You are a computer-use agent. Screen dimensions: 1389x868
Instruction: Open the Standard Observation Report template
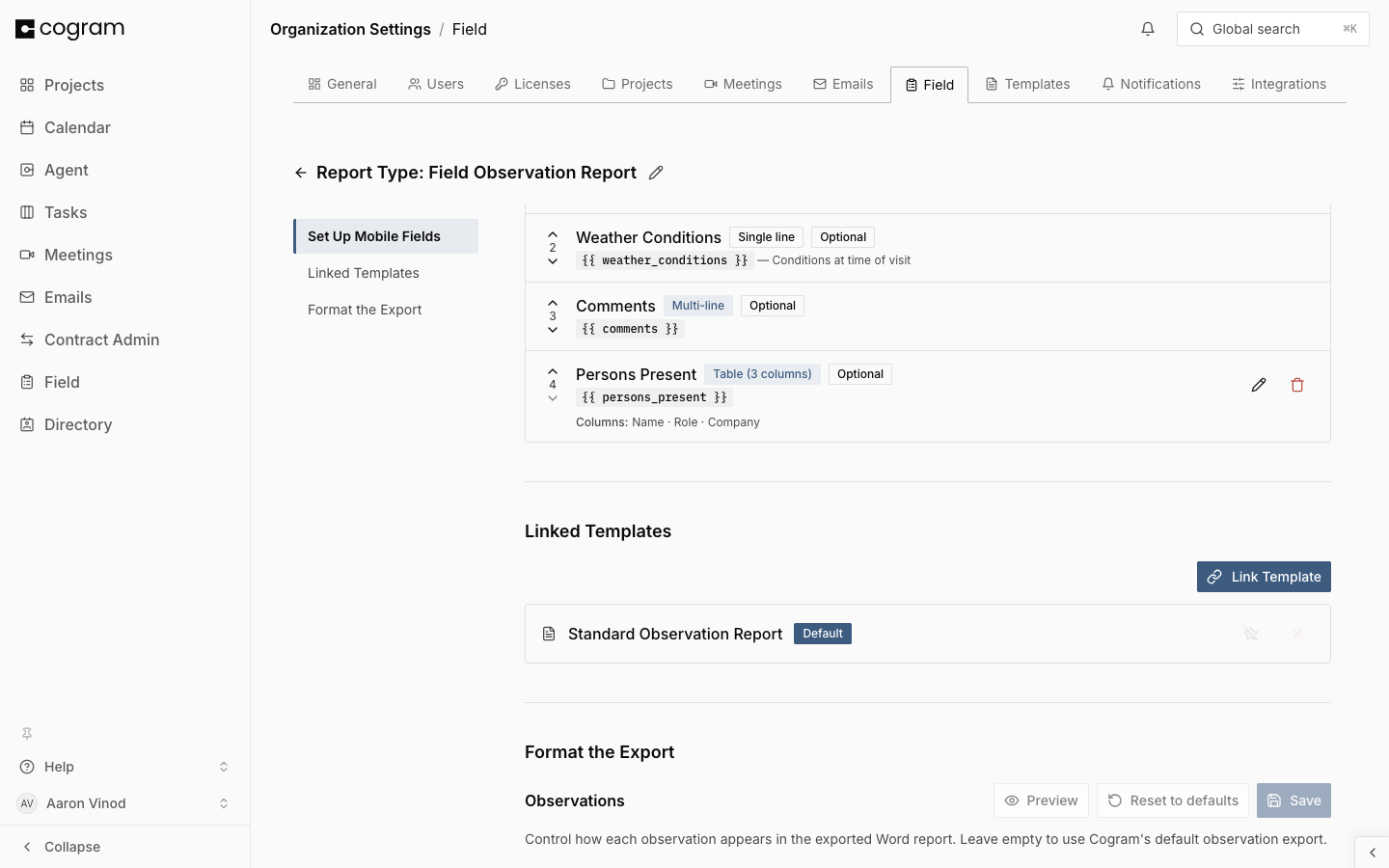[x=675, y=634]
